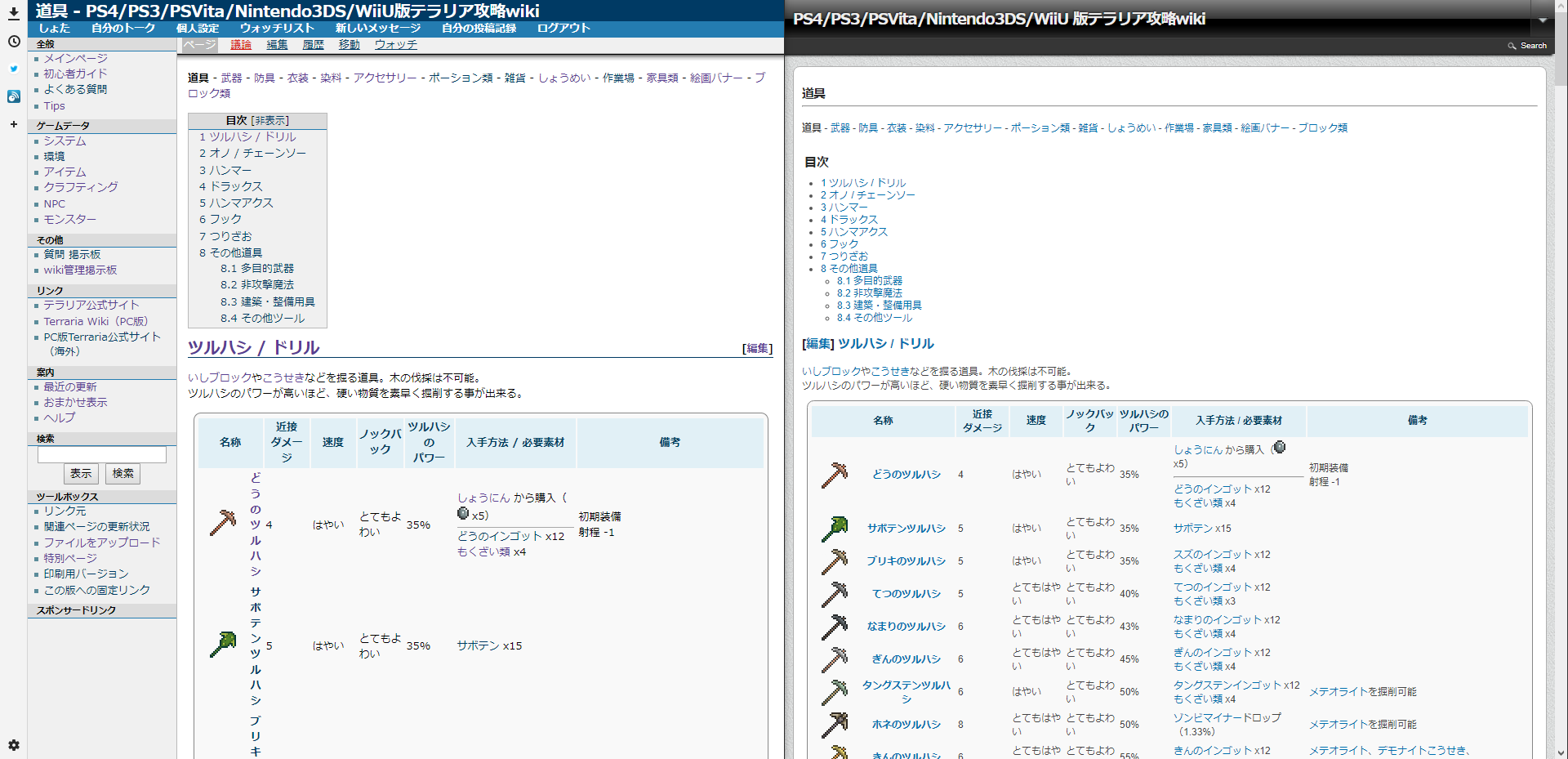Hide the table of contents via 非表示
Image resolution: width=1568 pixels, height=759 pixels.
click(x=270, y=121)
